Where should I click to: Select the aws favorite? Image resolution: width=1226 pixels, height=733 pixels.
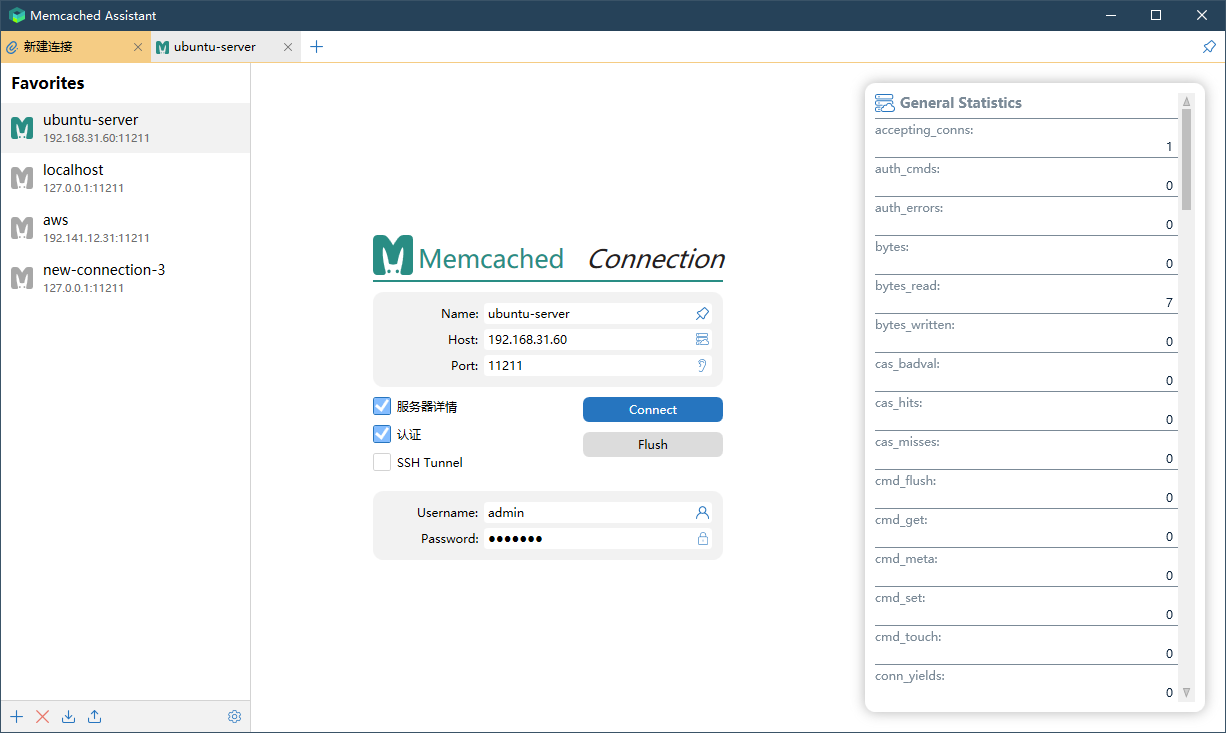click(x=125, y=228)
